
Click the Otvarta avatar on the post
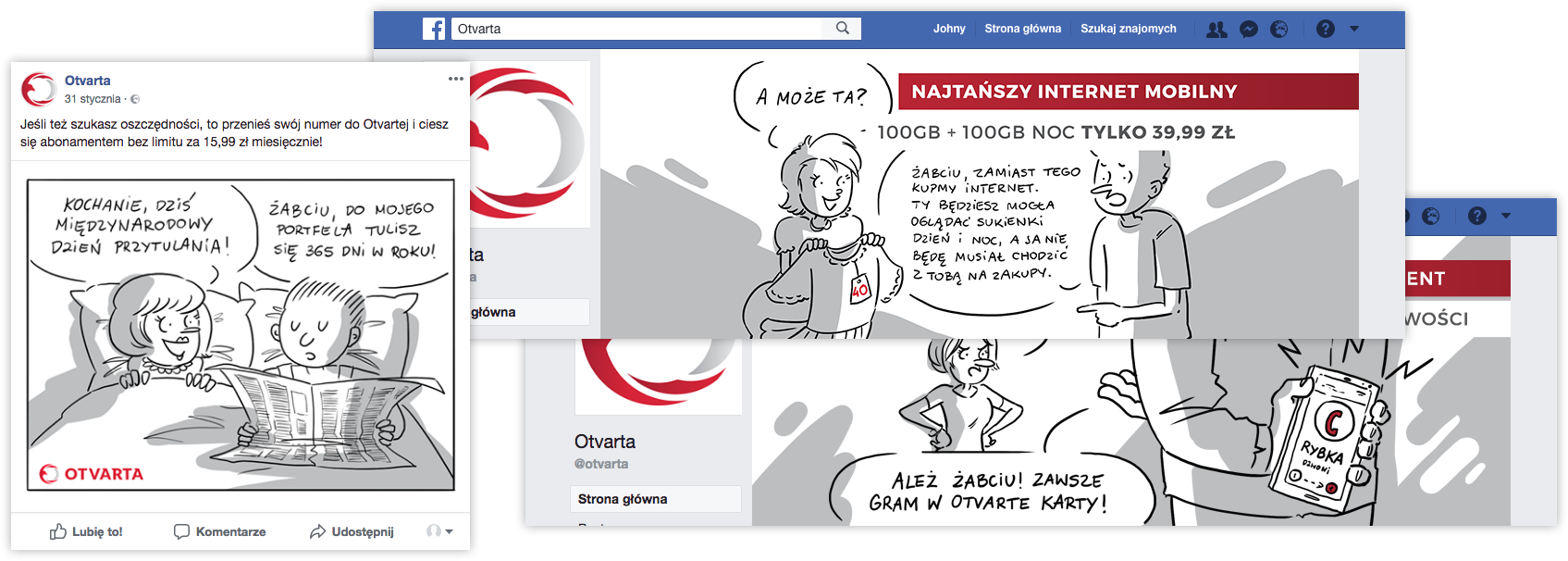click(39, 89)
